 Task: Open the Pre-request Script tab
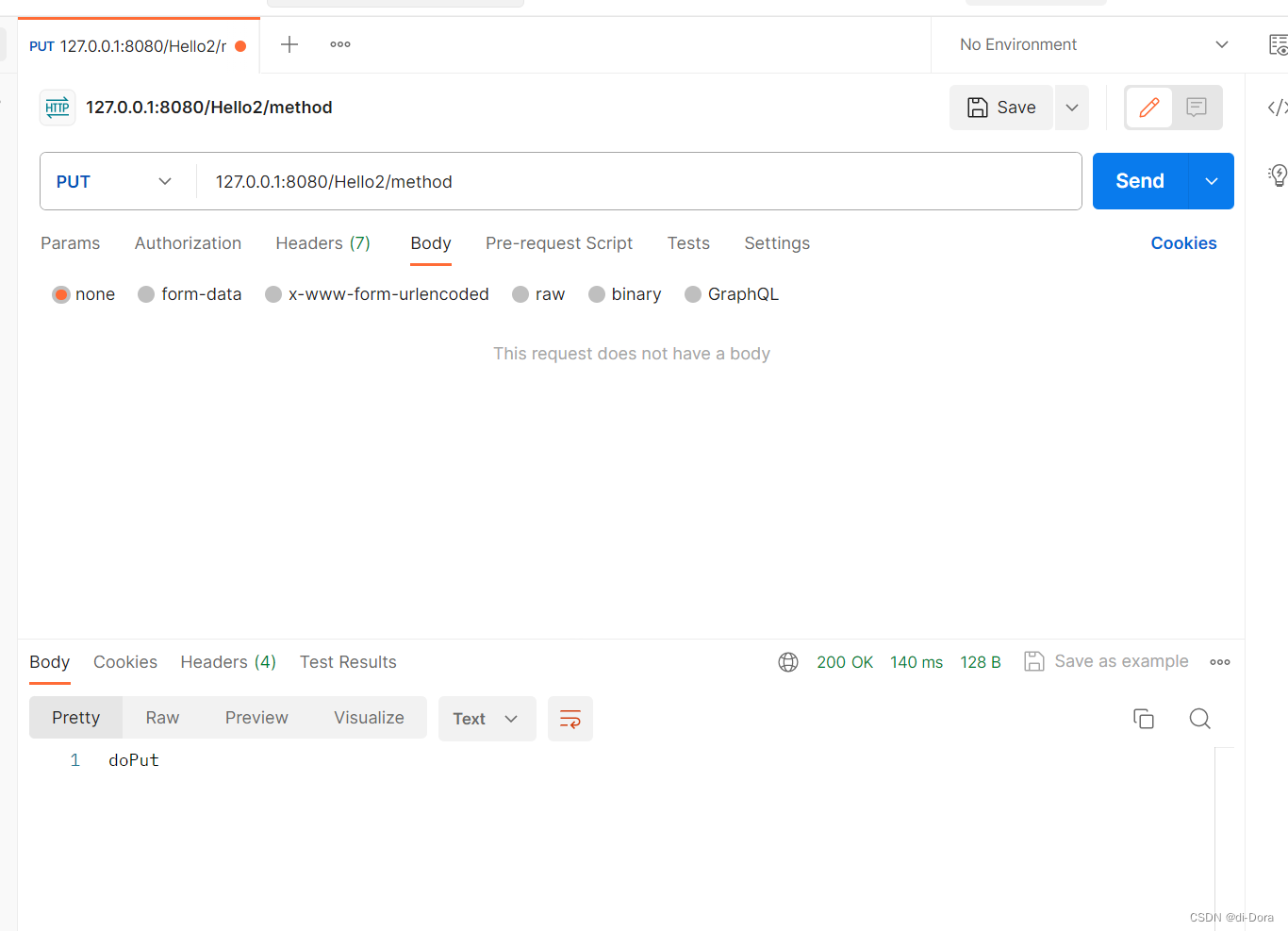(x=559, y=243)
